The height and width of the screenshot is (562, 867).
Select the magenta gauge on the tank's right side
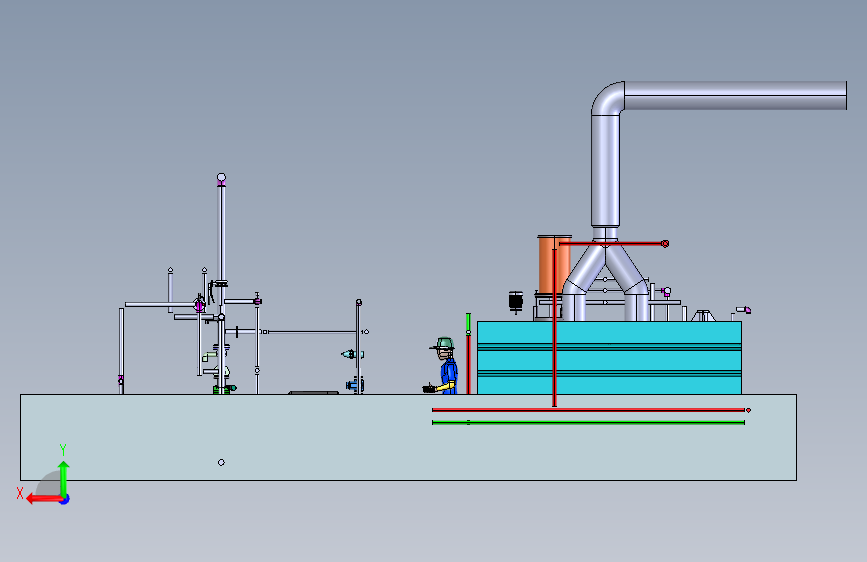(666, 292)
